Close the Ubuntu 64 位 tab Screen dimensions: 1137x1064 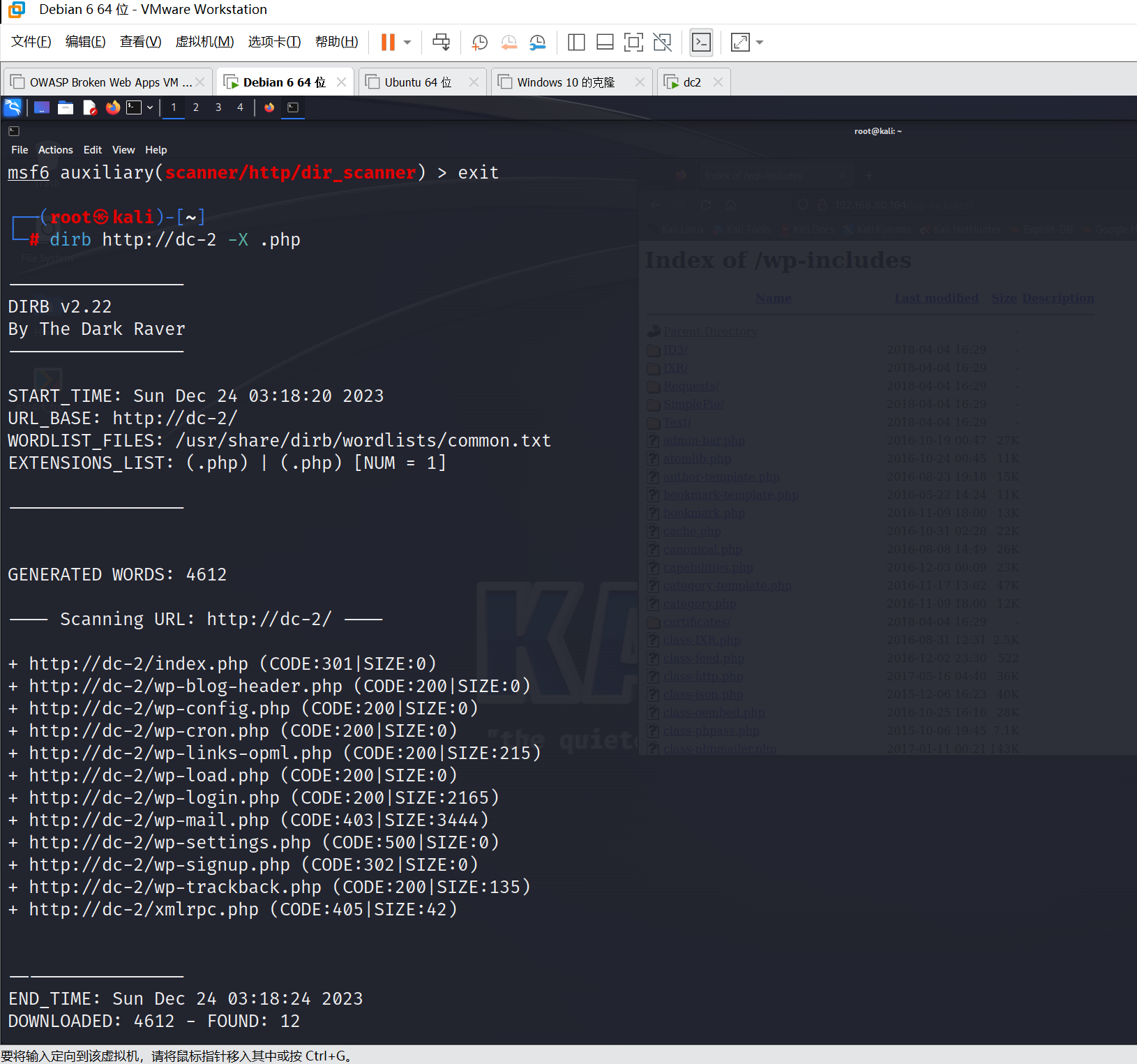[x=474, y=82]
